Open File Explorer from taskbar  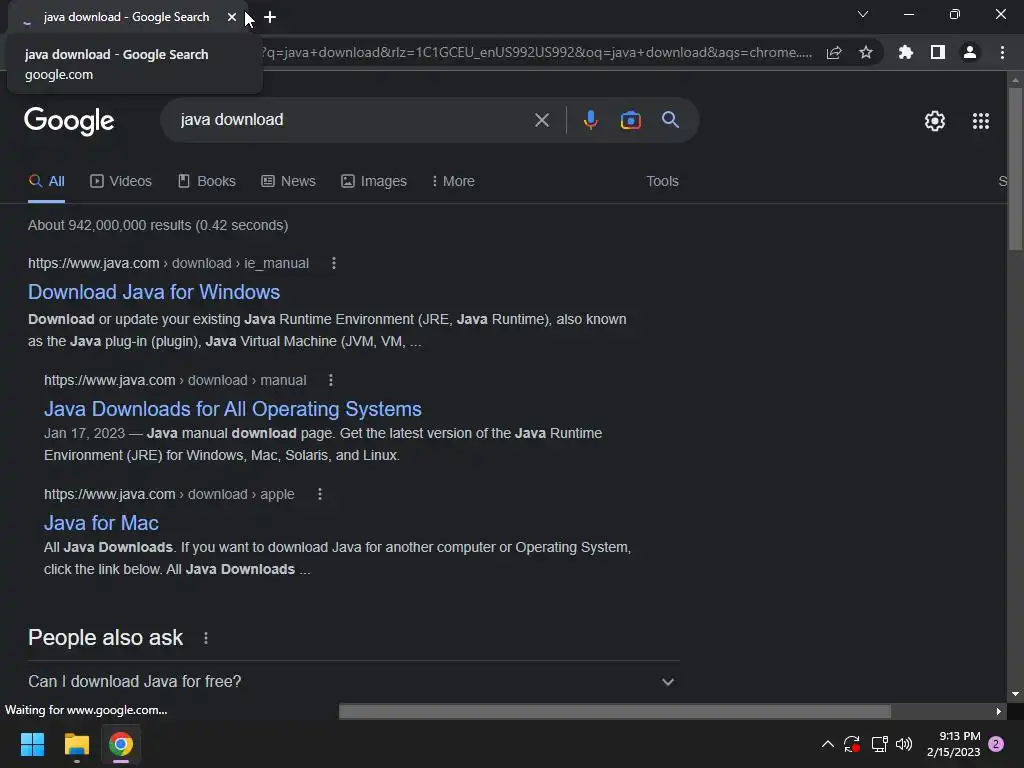point(76,744)
